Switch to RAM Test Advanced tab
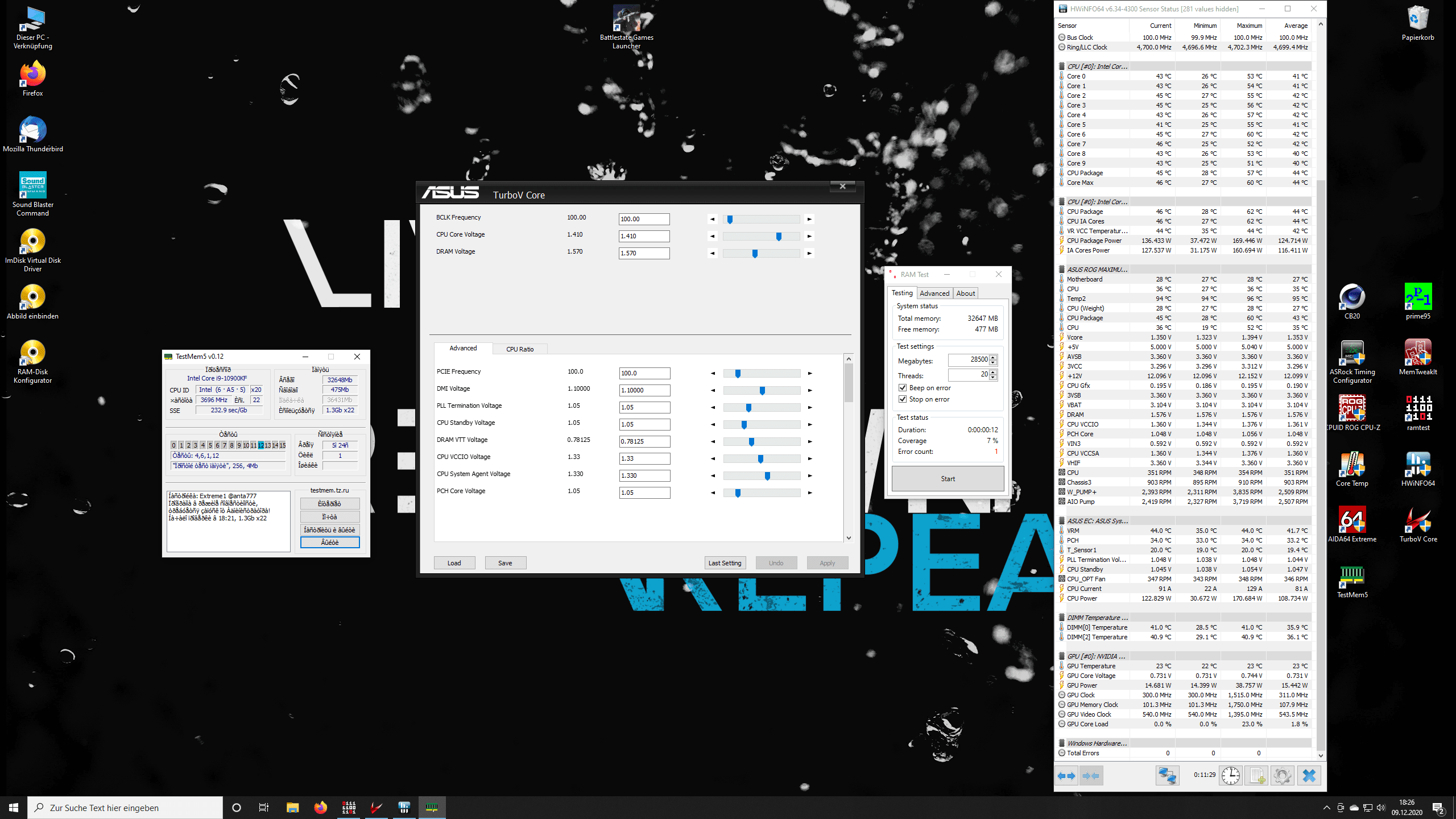This screenshot has width=1456, height=819. coord(934,293)
